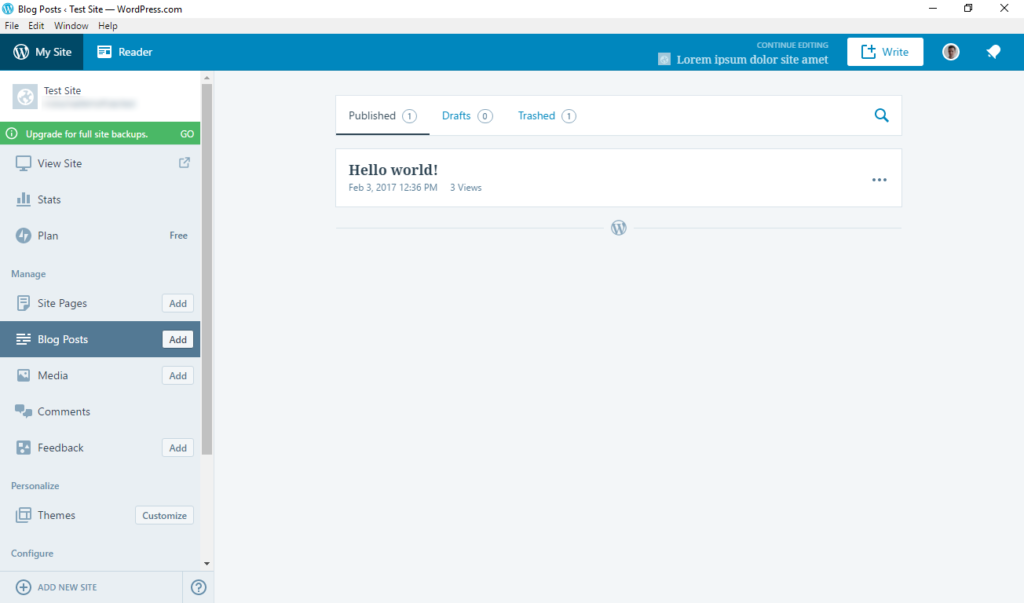The width and height of the screenshot is (1024, 603).
Task: Open help via the question mark icon
Action: (x=198, y=587)
